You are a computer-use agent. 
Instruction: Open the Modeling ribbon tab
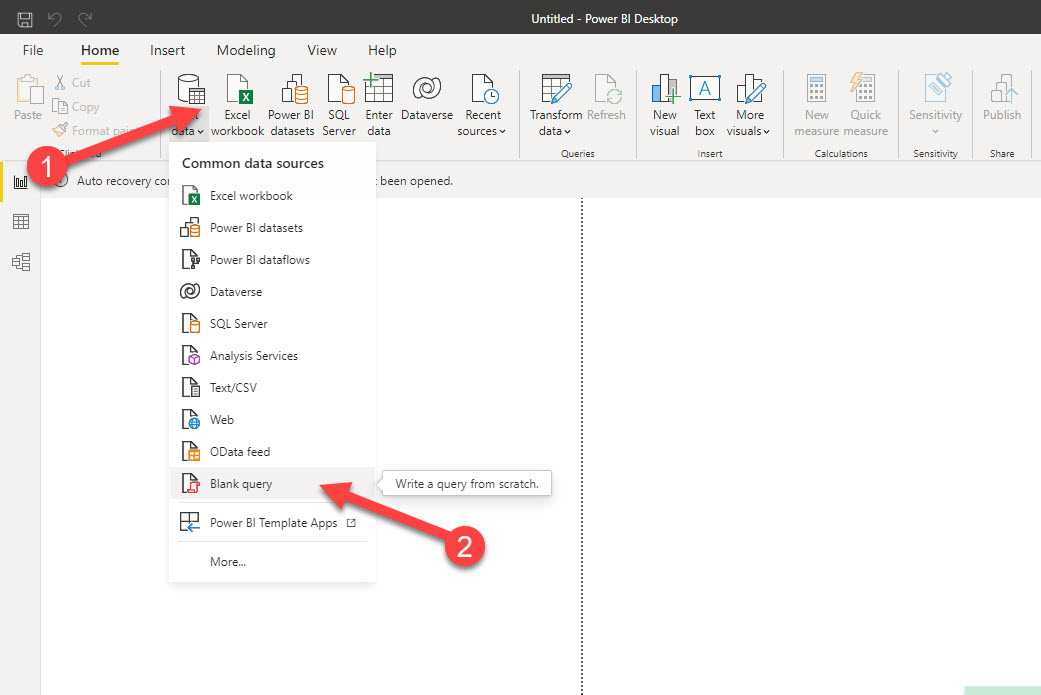pos(246,50)
